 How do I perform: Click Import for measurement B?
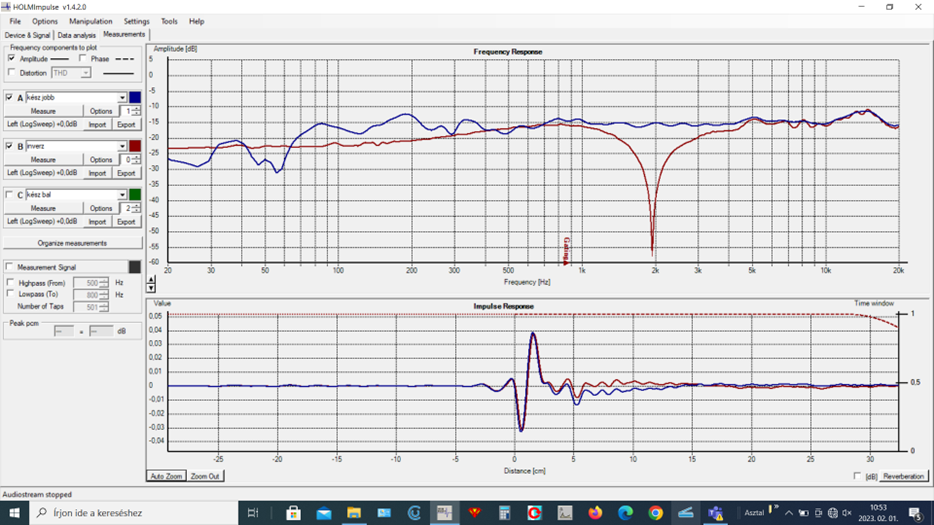click(97, 173)
